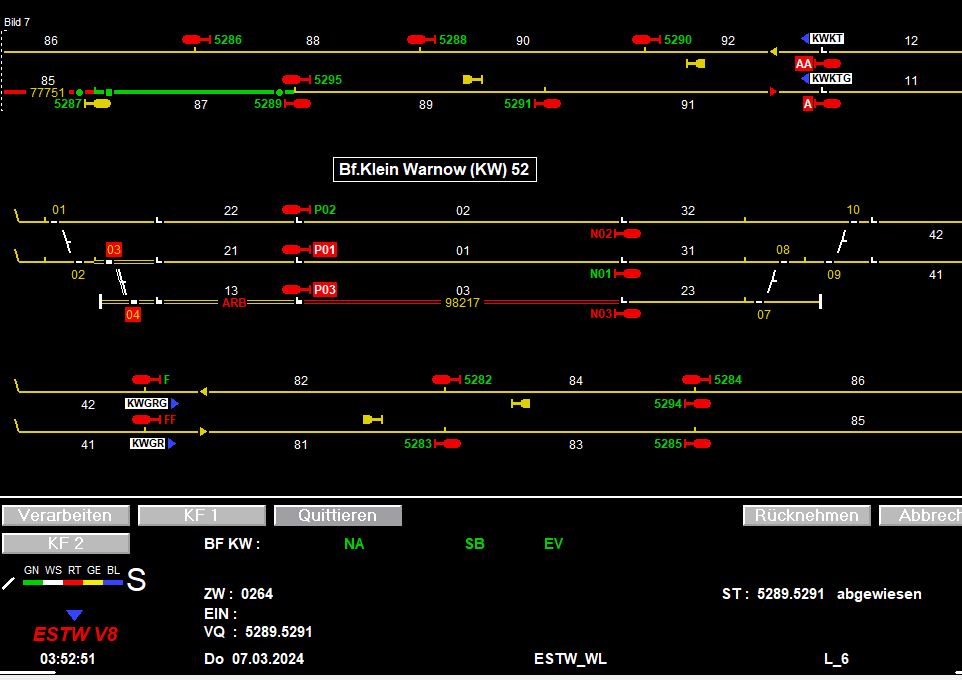Click the KWKTG direction arrow label

coord(826,79)
